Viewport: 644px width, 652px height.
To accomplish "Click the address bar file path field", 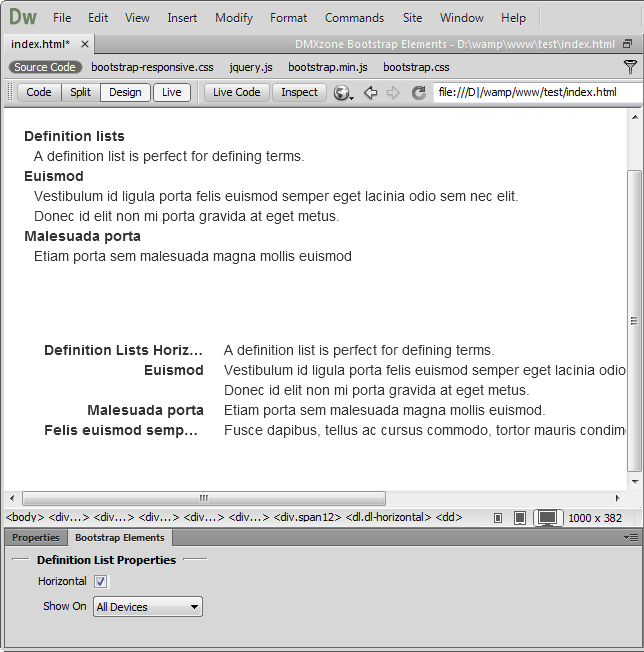I will 538,92.
